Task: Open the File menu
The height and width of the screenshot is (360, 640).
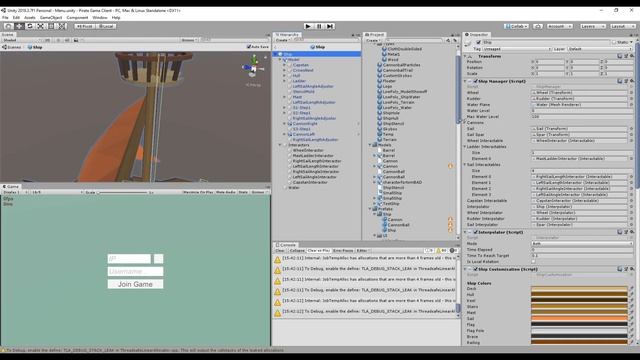Action: point(5,18)
